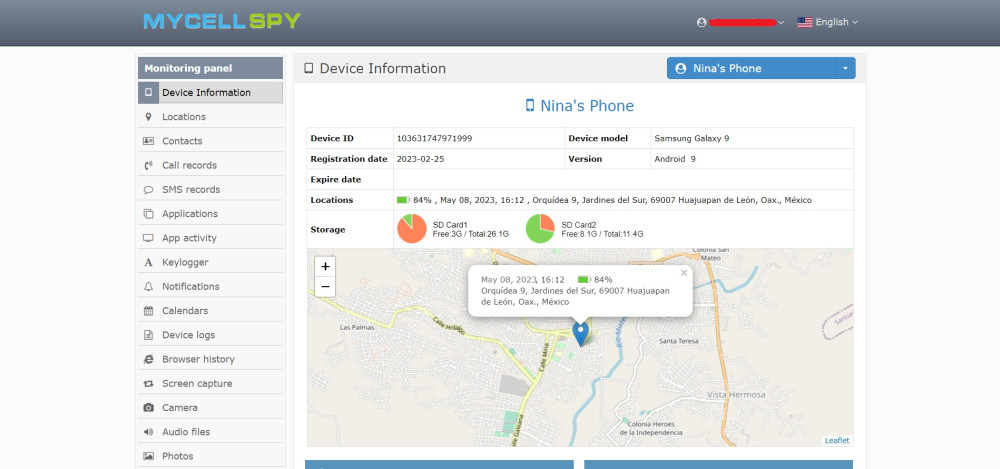Image resolution: width=1000 pixels, height=469 pixels.
Task: Click the Audio files speaker icon
Action: (x=149, y=432)
